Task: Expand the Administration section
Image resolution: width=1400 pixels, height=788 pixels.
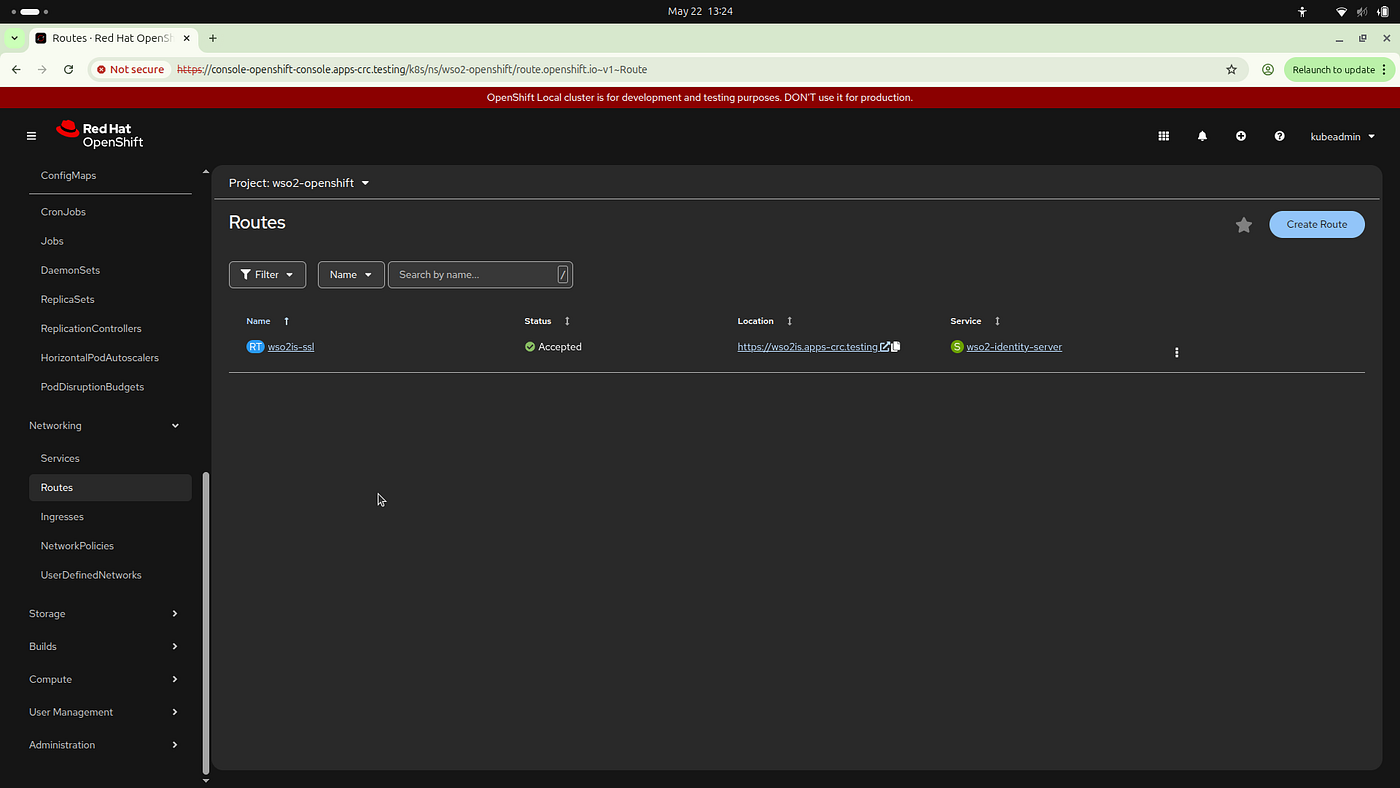Action: click(x=104, y=745)
